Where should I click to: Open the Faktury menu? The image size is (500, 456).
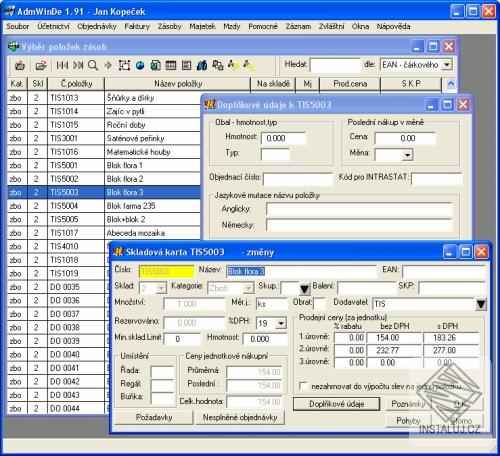[x=137, y=26]
